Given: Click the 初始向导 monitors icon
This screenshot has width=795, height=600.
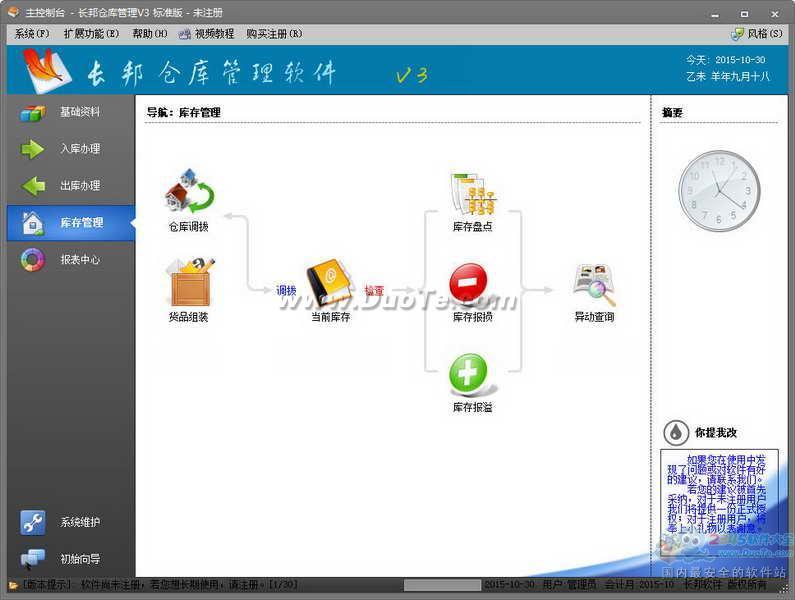Looking at the screenshot, I should pos(33,559).
